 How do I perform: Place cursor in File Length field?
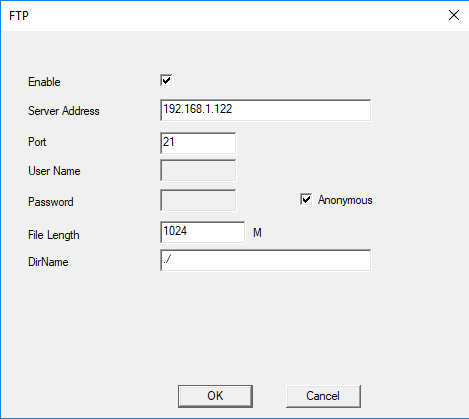click(x=202, y=232)
